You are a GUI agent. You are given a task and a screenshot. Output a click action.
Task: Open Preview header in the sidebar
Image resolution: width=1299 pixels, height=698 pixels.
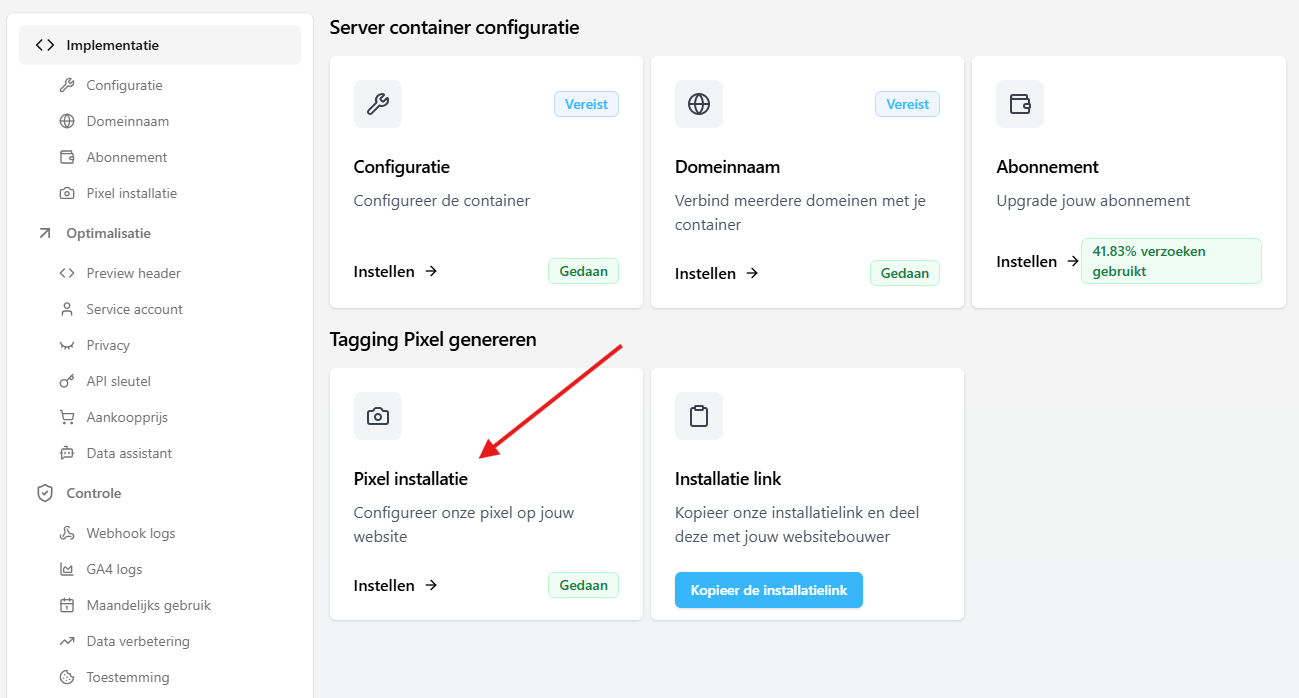133,273
